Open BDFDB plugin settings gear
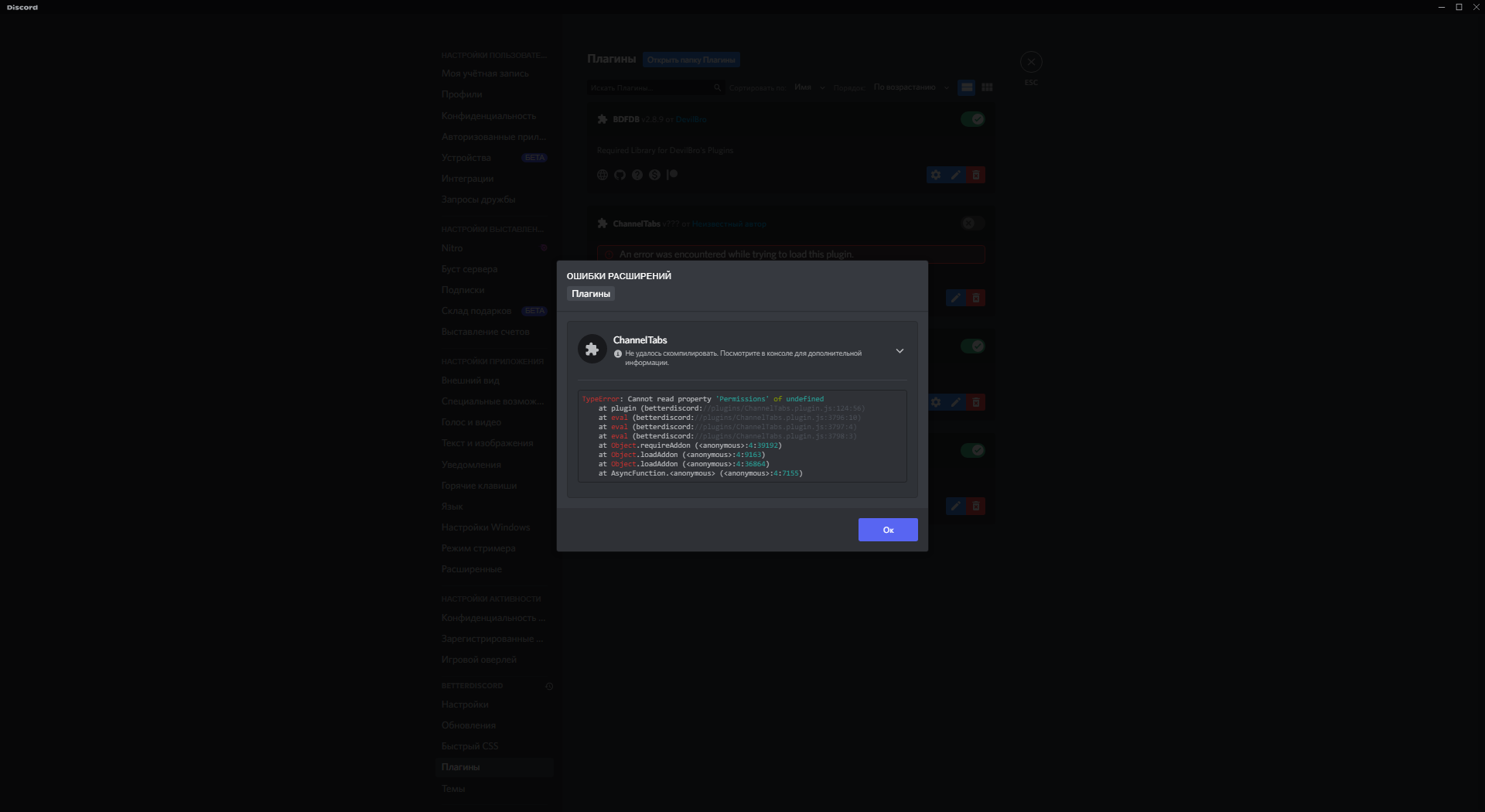Screen dimensions: 1485x812 pyautogui.click(x=936, y=175)
